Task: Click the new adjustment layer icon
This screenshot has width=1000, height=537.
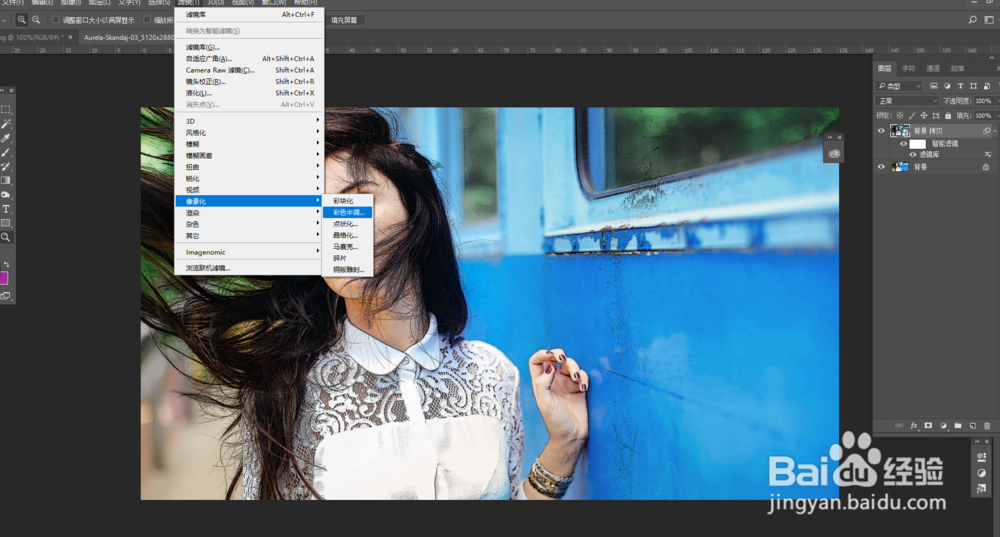Action: pos(943,425)
